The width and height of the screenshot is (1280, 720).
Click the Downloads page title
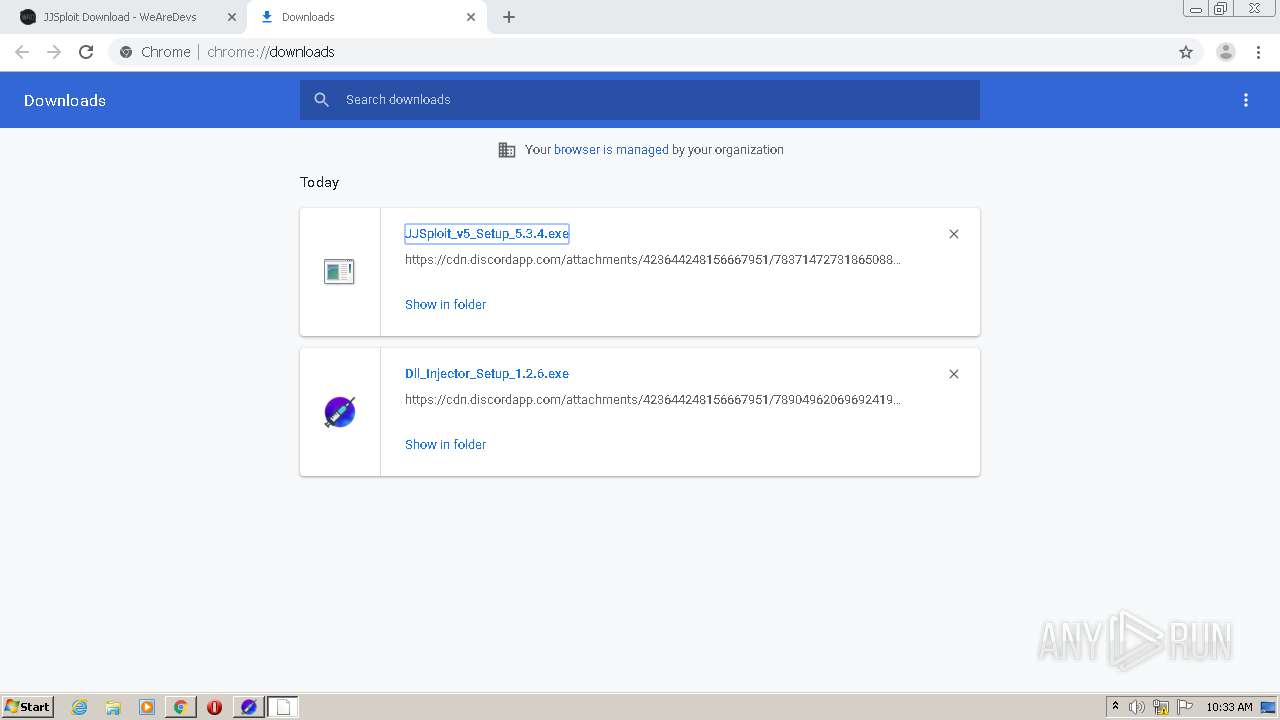(x=65, y=100)
